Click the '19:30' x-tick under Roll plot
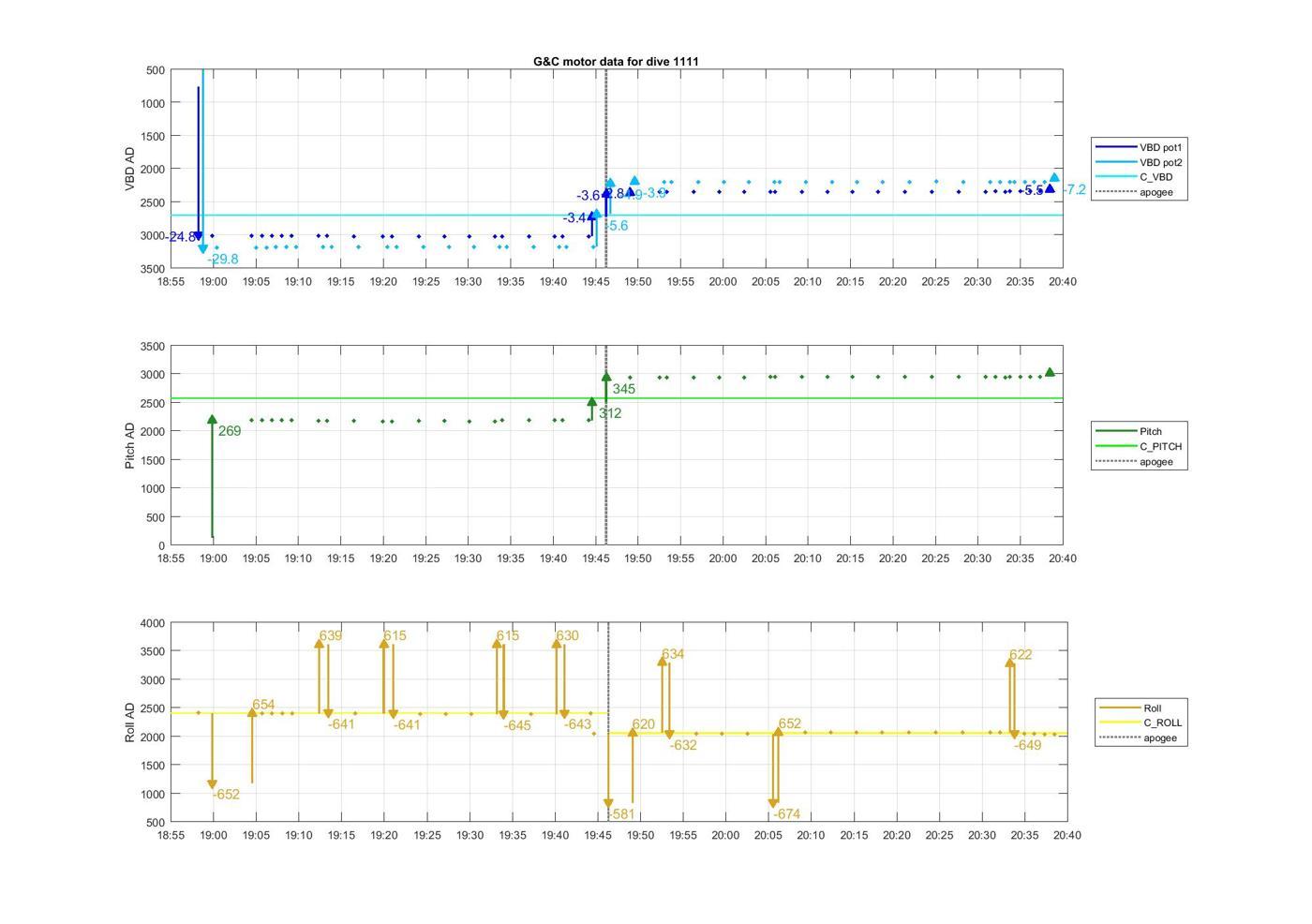1312x924 pixels. tap(470, 835)
